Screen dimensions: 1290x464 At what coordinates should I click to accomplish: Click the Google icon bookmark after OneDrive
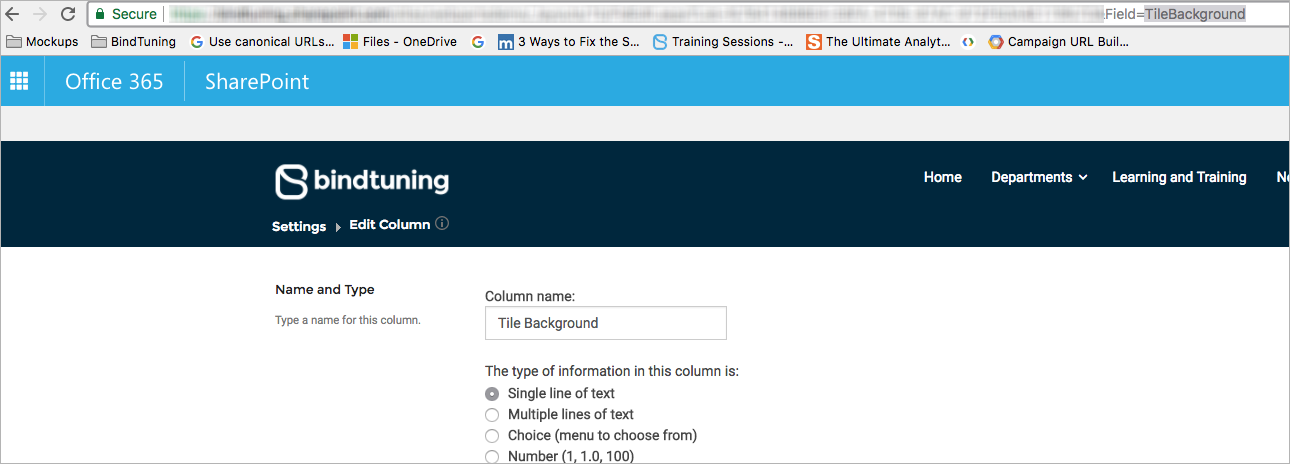478,42
